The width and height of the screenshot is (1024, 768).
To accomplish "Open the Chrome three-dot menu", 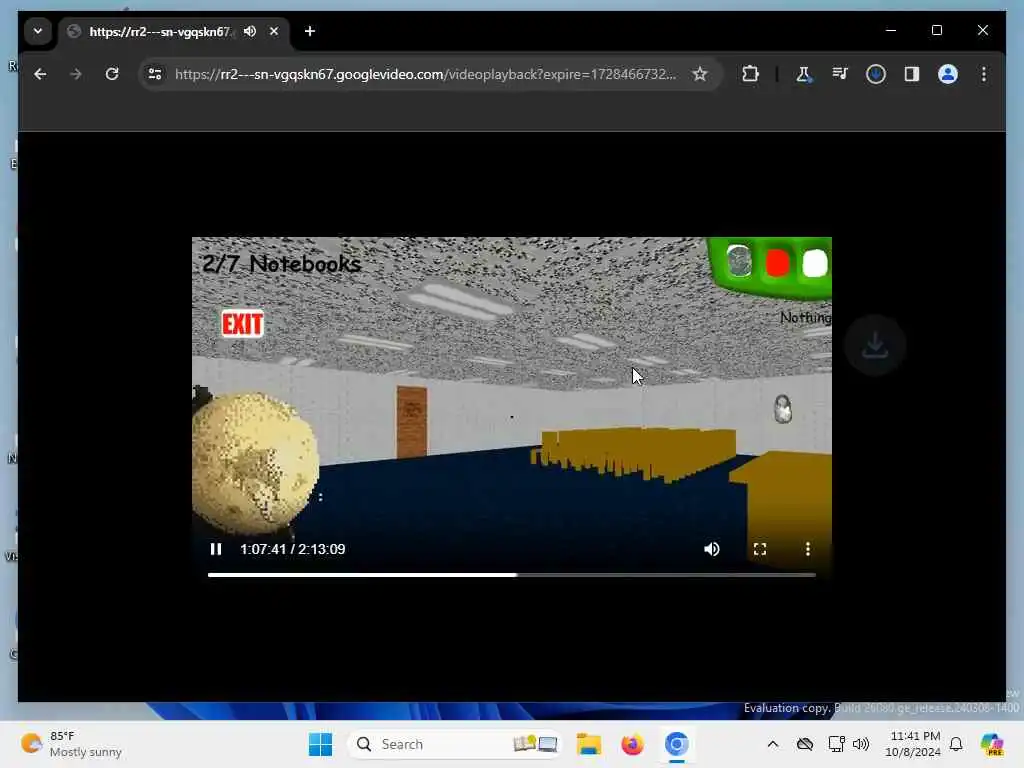I will [984, 74].
